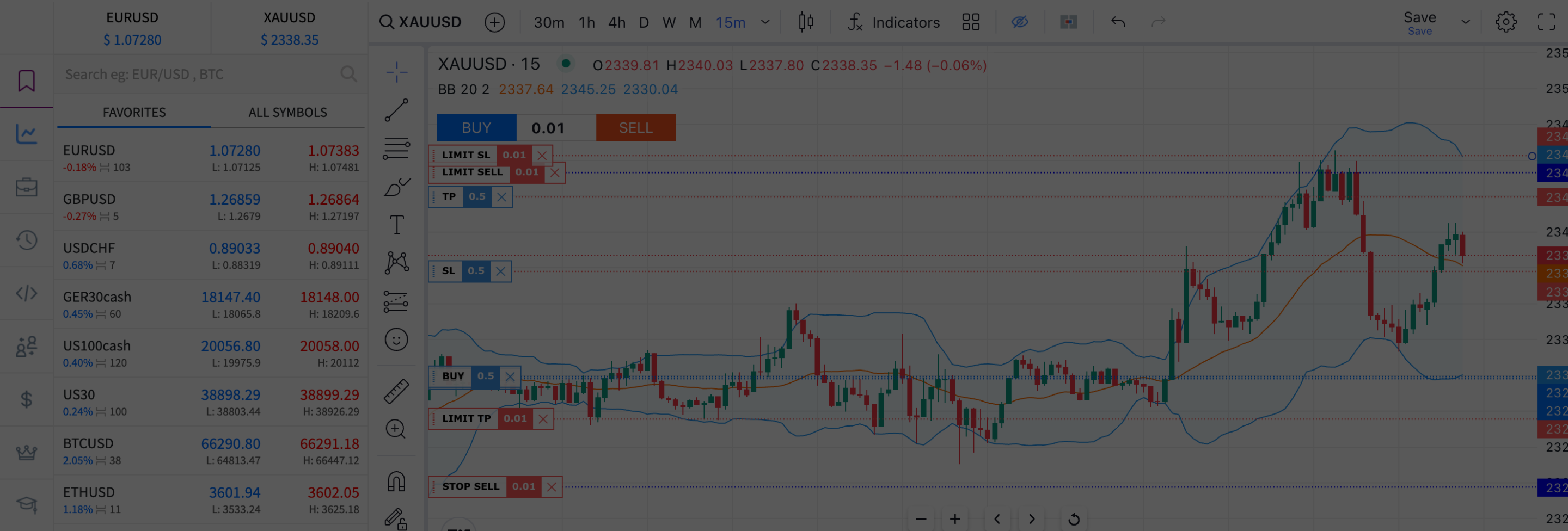Screen dimensions: 1568x531
Task: Open the emoji icons tool
Action: click(x=396, y=339)
